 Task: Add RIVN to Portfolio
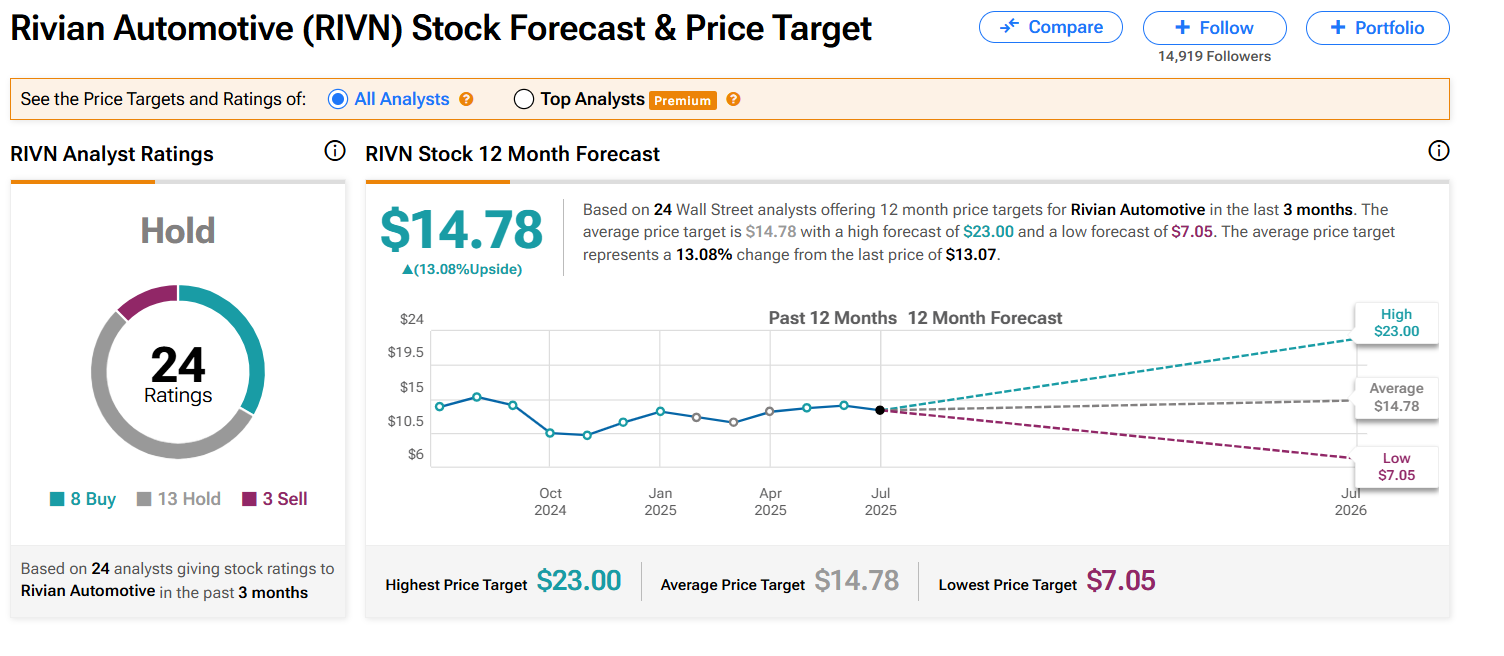click(1377, 28)
